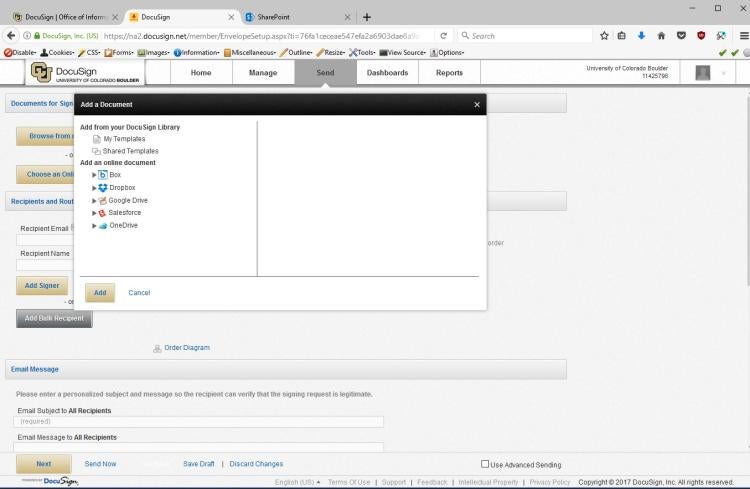Click Discard Changes link

tap(256, 464)
